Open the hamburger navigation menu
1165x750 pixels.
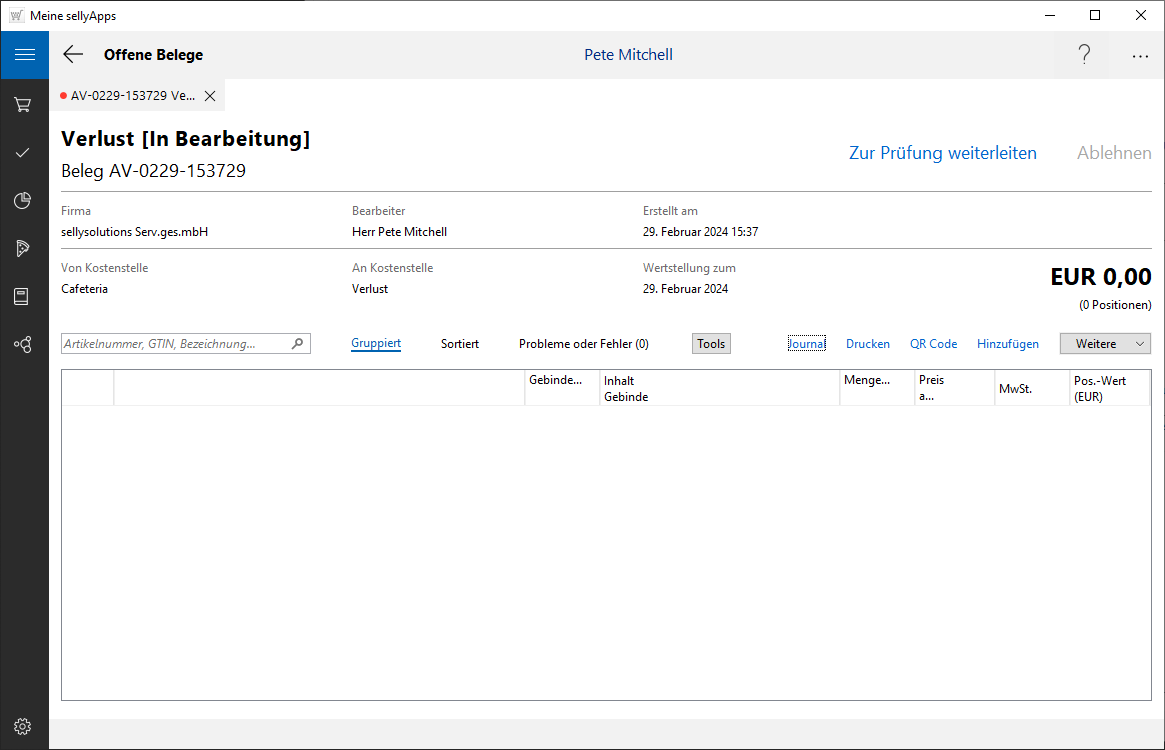click(x=24, y=55)
